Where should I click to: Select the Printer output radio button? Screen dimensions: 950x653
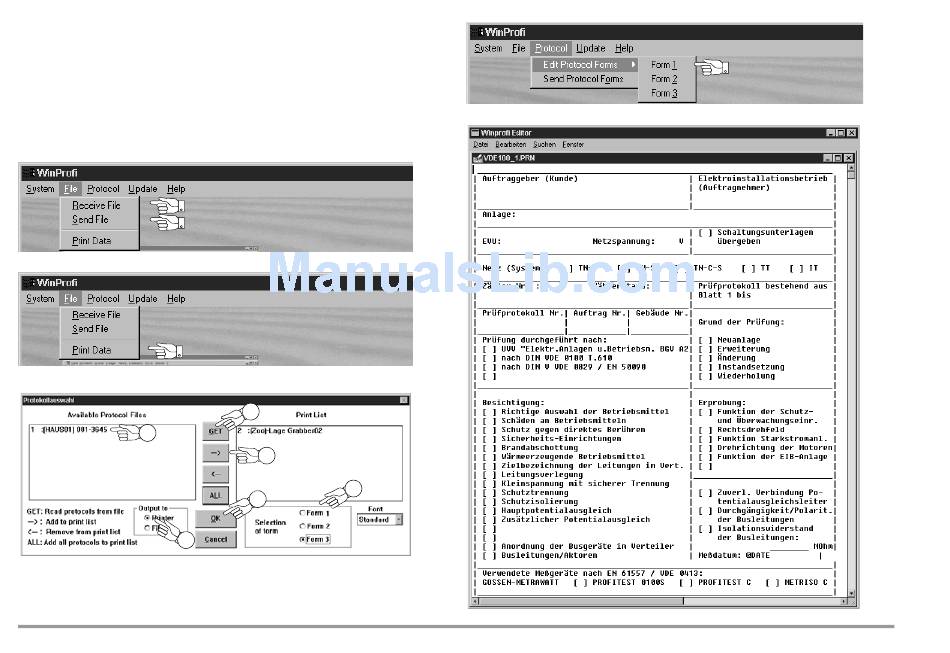tap(147, 519)
